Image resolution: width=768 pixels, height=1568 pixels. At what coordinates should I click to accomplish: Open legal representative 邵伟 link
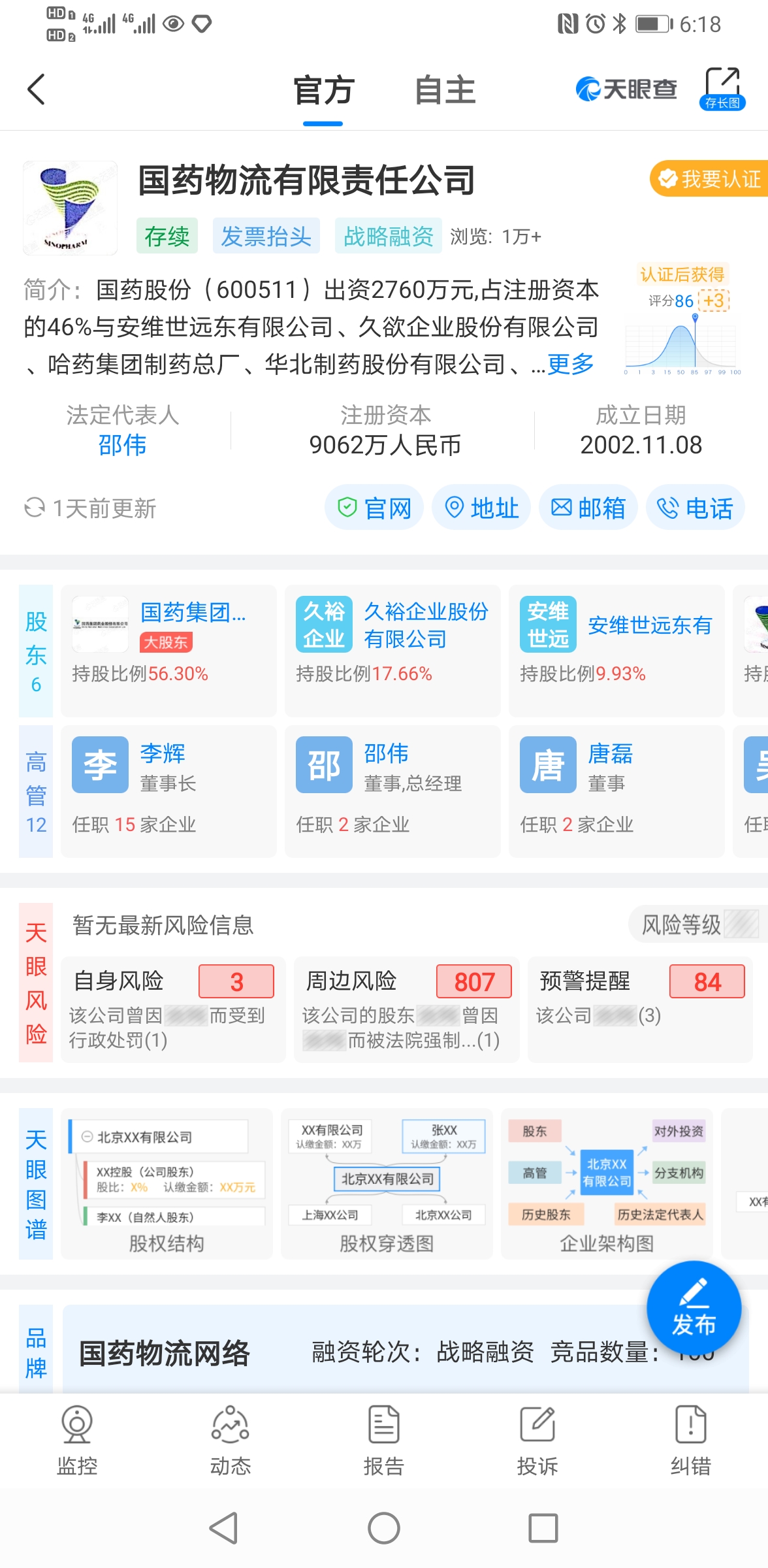122,445
